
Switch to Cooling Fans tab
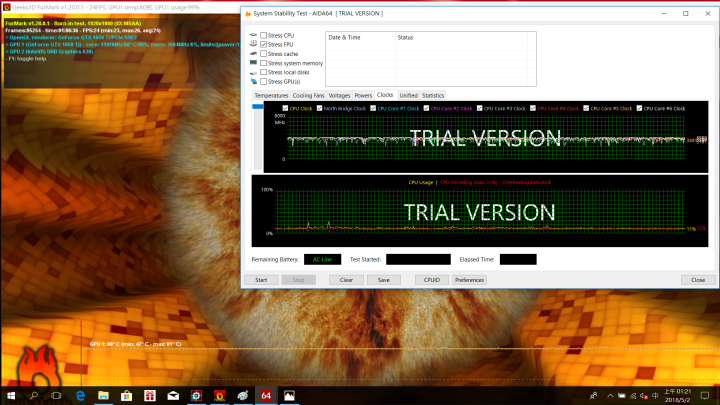coord(308,96)
